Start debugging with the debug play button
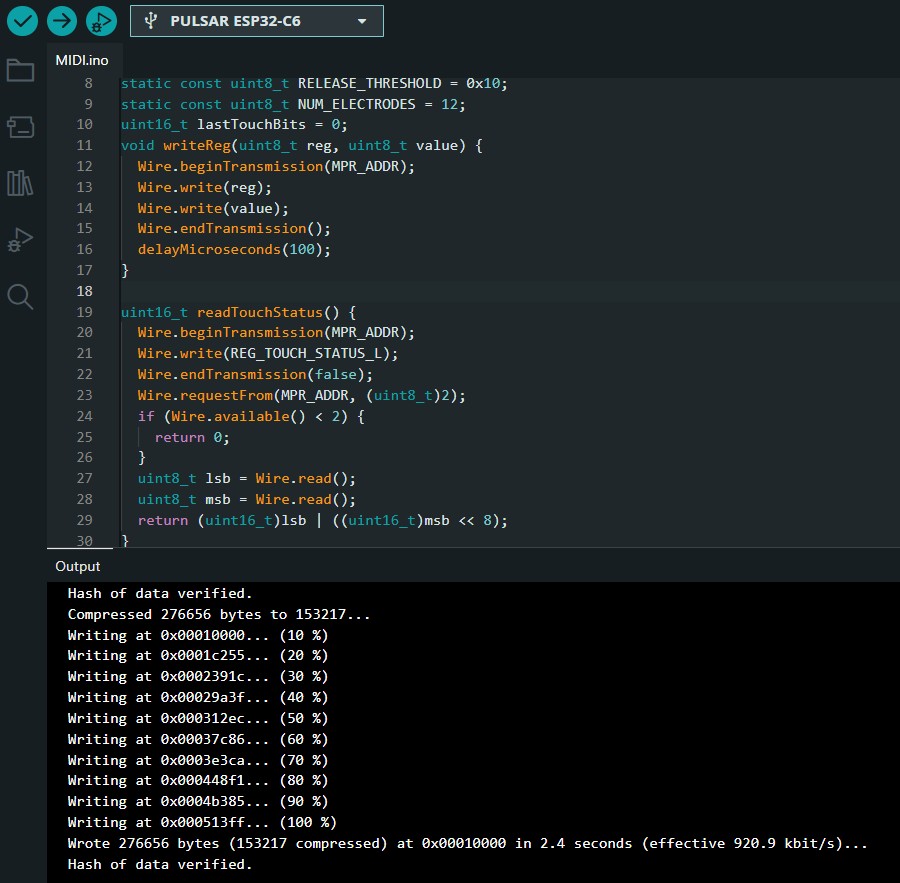The image size is (900, 883). coord(102,21)
